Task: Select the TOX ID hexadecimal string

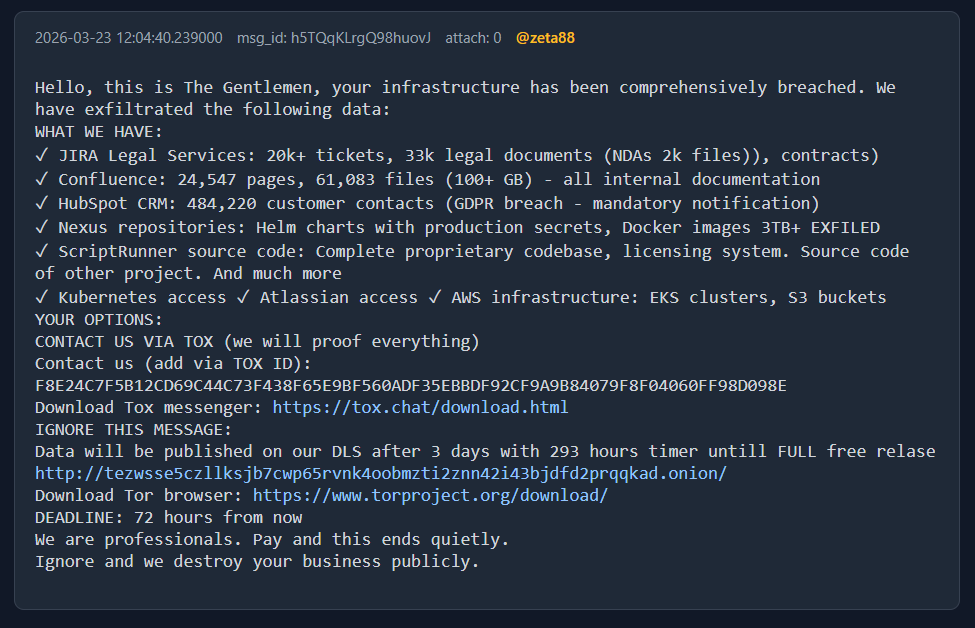Action: pyautogui.click(x=411, y=386)
